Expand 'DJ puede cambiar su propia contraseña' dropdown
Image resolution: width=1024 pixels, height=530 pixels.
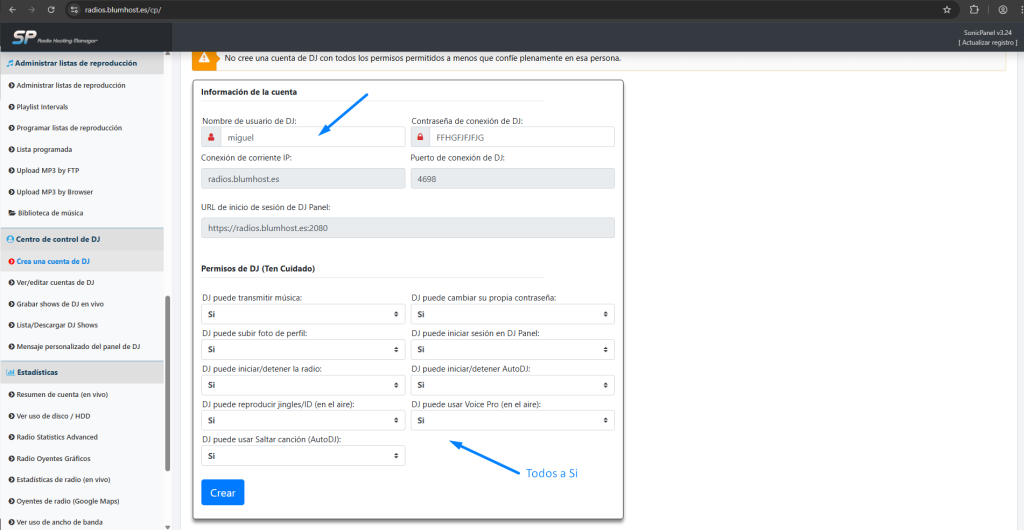point(512,314)
